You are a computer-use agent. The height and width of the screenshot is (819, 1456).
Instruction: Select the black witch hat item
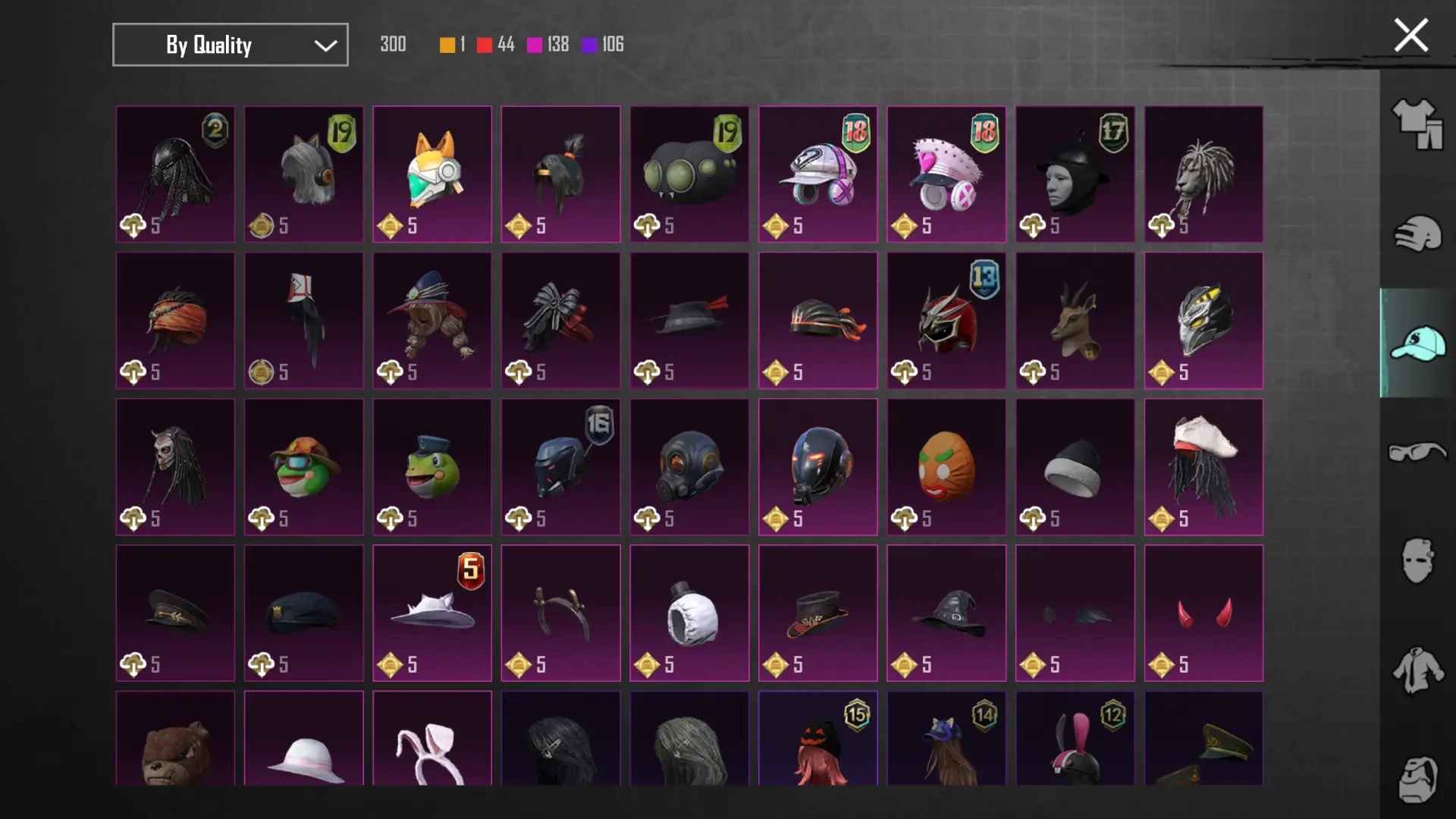coord(946,613)
